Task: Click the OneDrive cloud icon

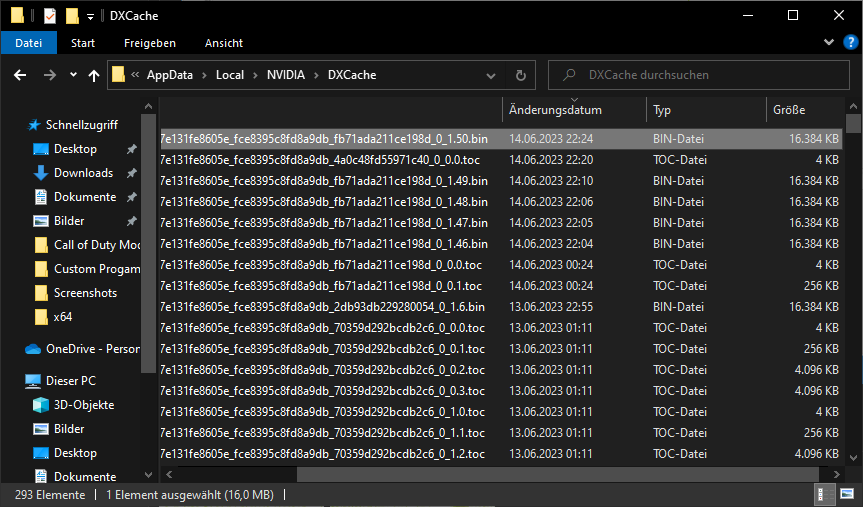Action: click(33, 349)
